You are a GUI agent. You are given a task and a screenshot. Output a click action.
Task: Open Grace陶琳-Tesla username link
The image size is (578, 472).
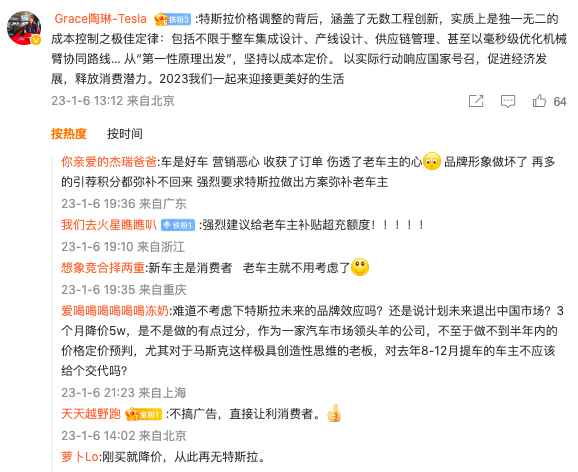pyautogui.click(x=101, y=19)
